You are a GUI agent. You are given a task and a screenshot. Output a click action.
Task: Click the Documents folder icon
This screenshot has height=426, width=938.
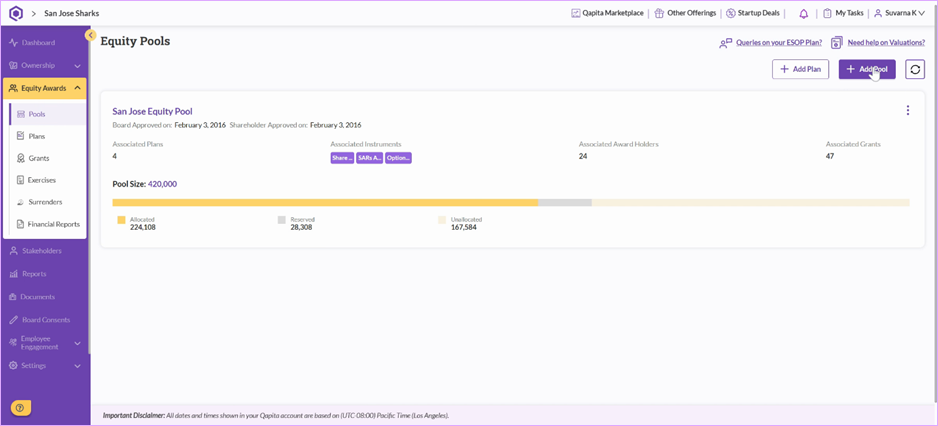coord(13,297)
